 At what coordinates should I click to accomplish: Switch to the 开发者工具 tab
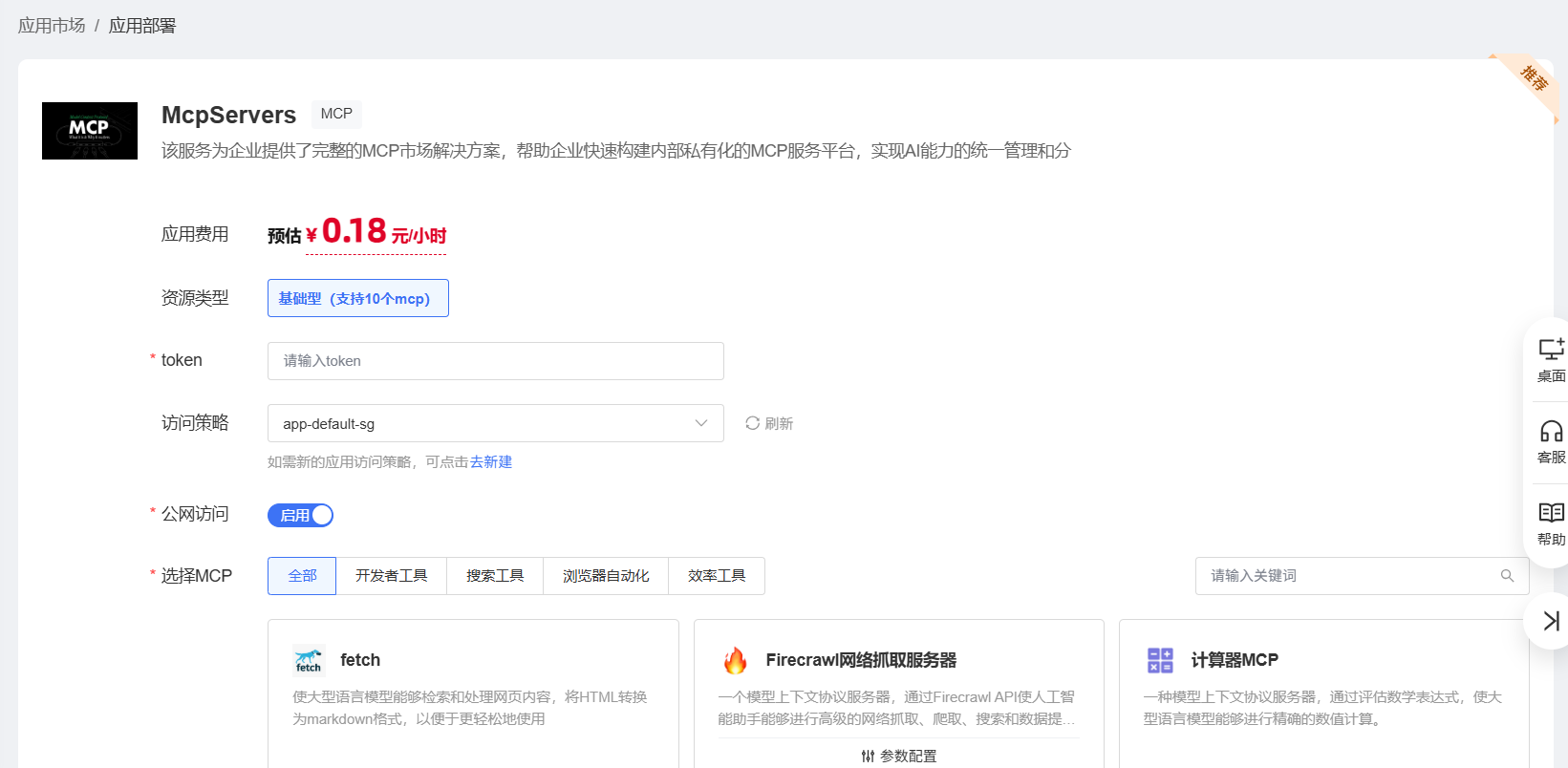click(391, 576)
